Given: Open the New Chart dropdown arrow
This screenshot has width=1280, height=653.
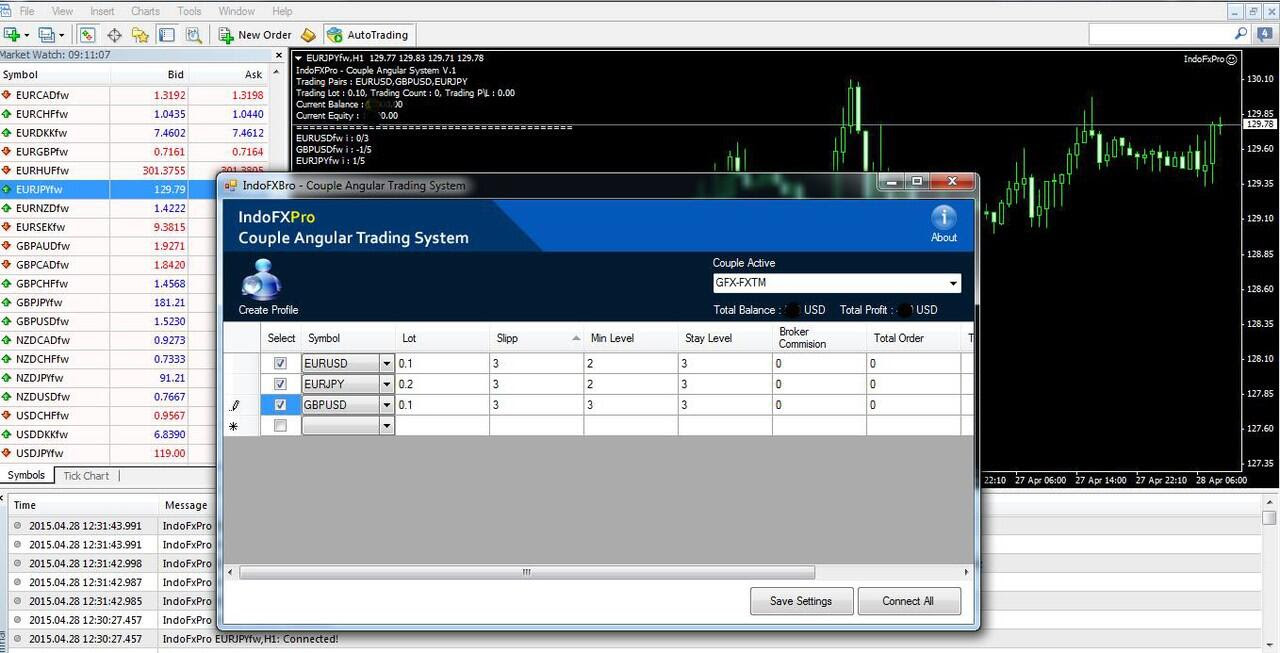Looking at the screenshot, I should click(x=27, y=36).
